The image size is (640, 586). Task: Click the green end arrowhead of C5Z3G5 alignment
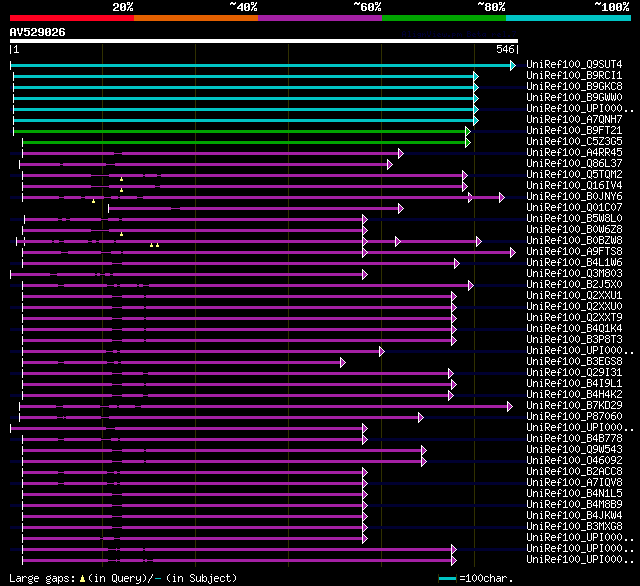click(468, 142)
